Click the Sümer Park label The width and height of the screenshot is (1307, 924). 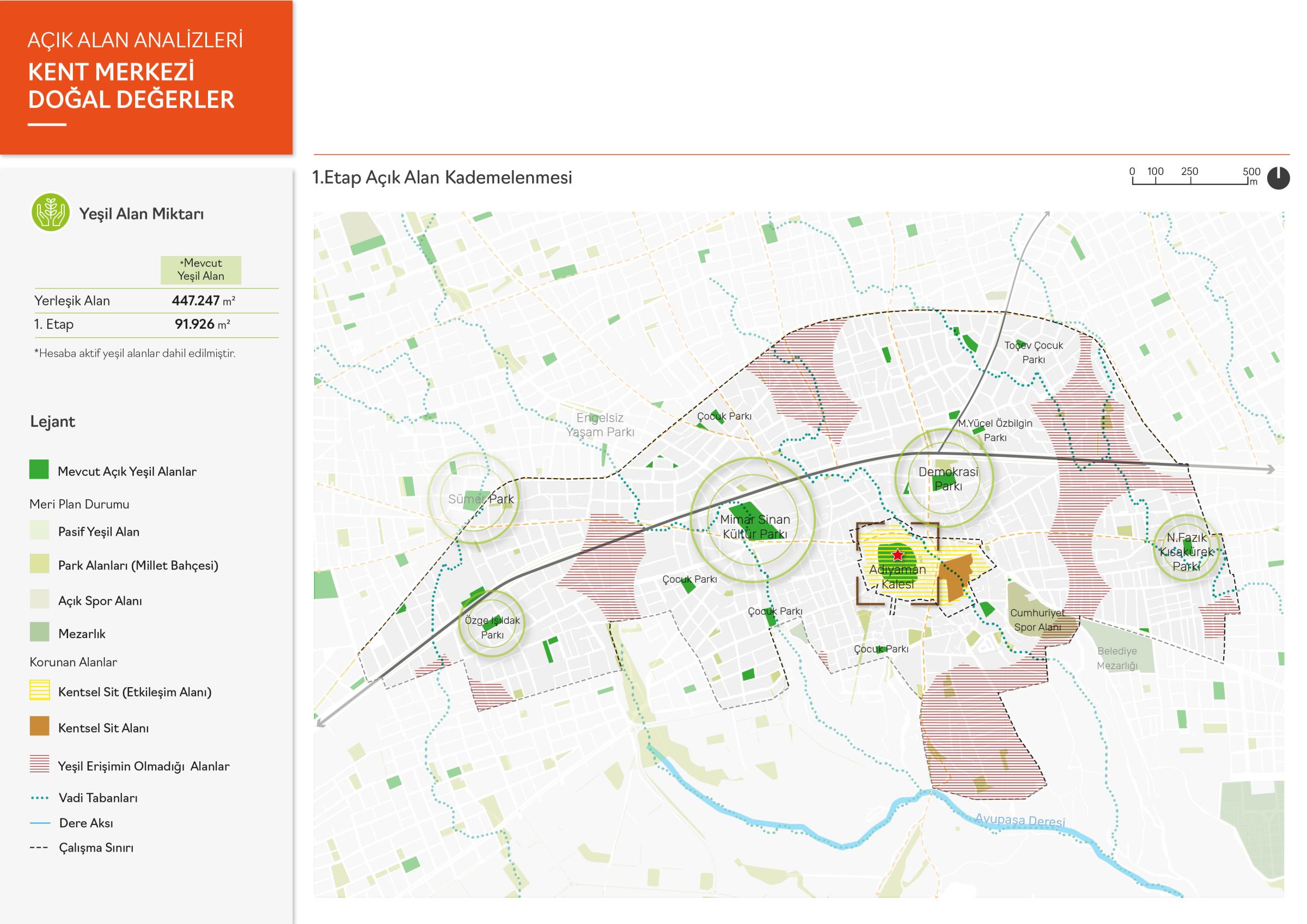tap(480, 499)
